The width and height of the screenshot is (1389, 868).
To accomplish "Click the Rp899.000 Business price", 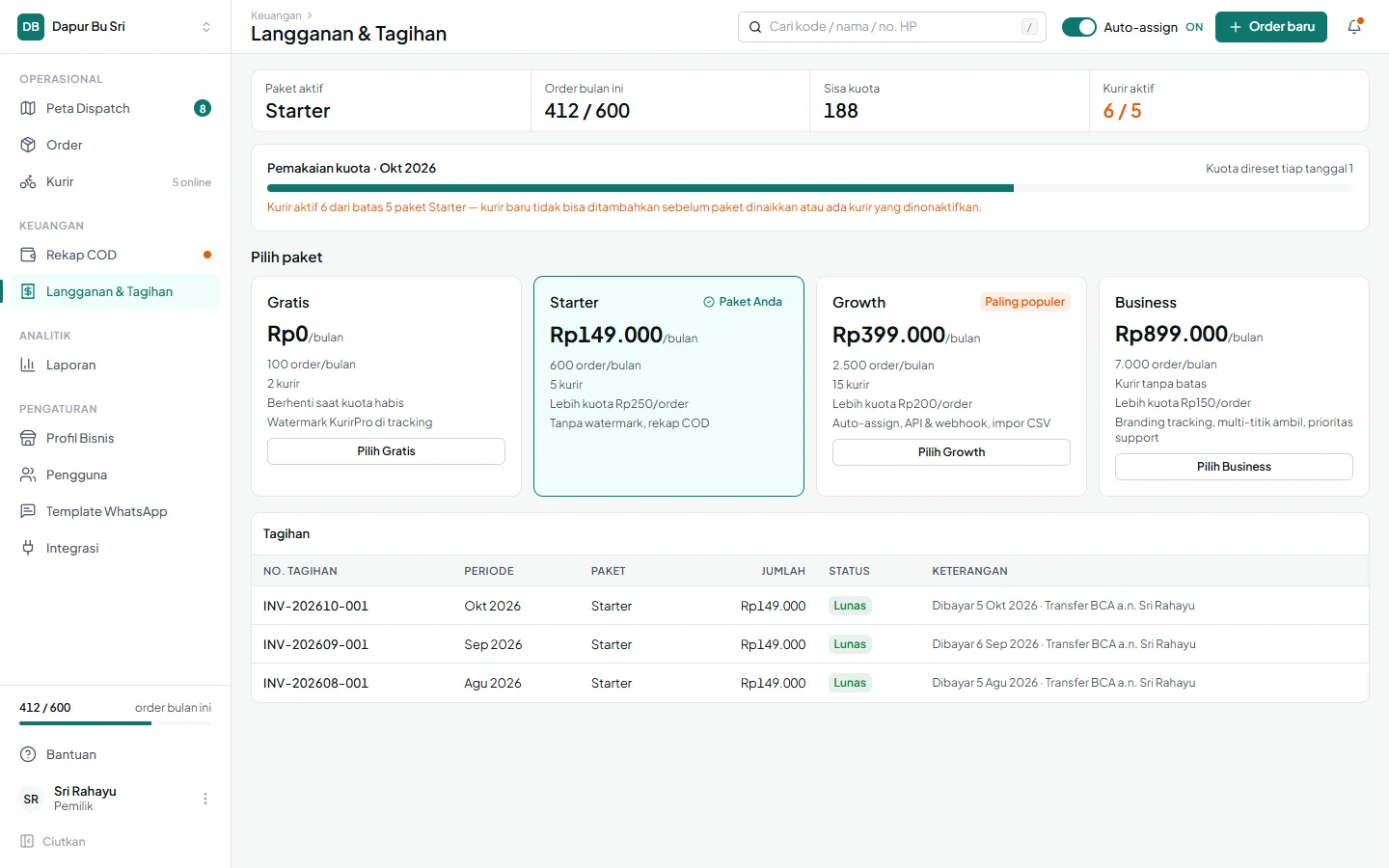I will (x=1171, y=334).
